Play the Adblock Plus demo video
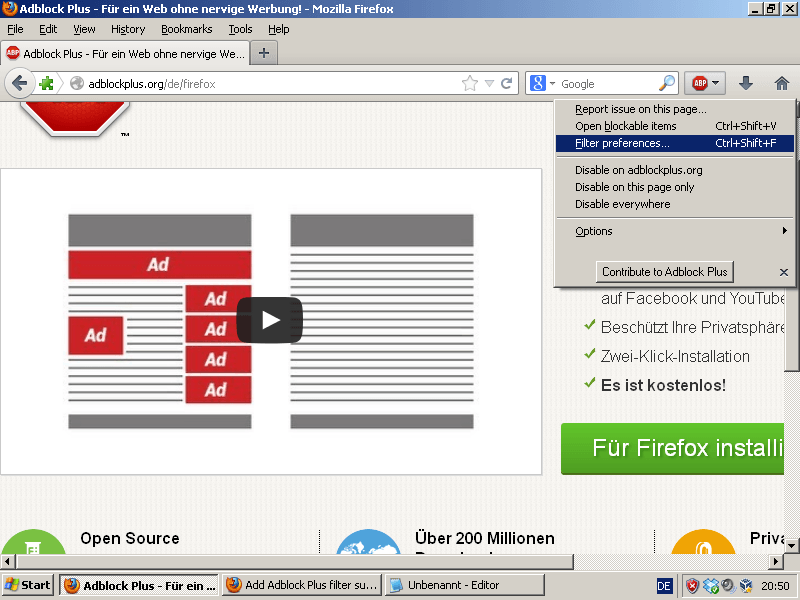The height and width of the screenshot is (600, 800). (x=269, y=320)
